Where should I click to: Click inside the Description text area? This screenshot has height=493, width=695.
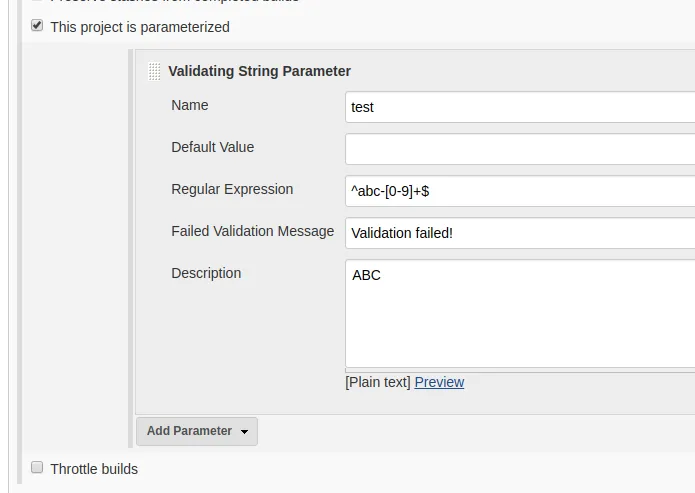(x=520, y=315)
